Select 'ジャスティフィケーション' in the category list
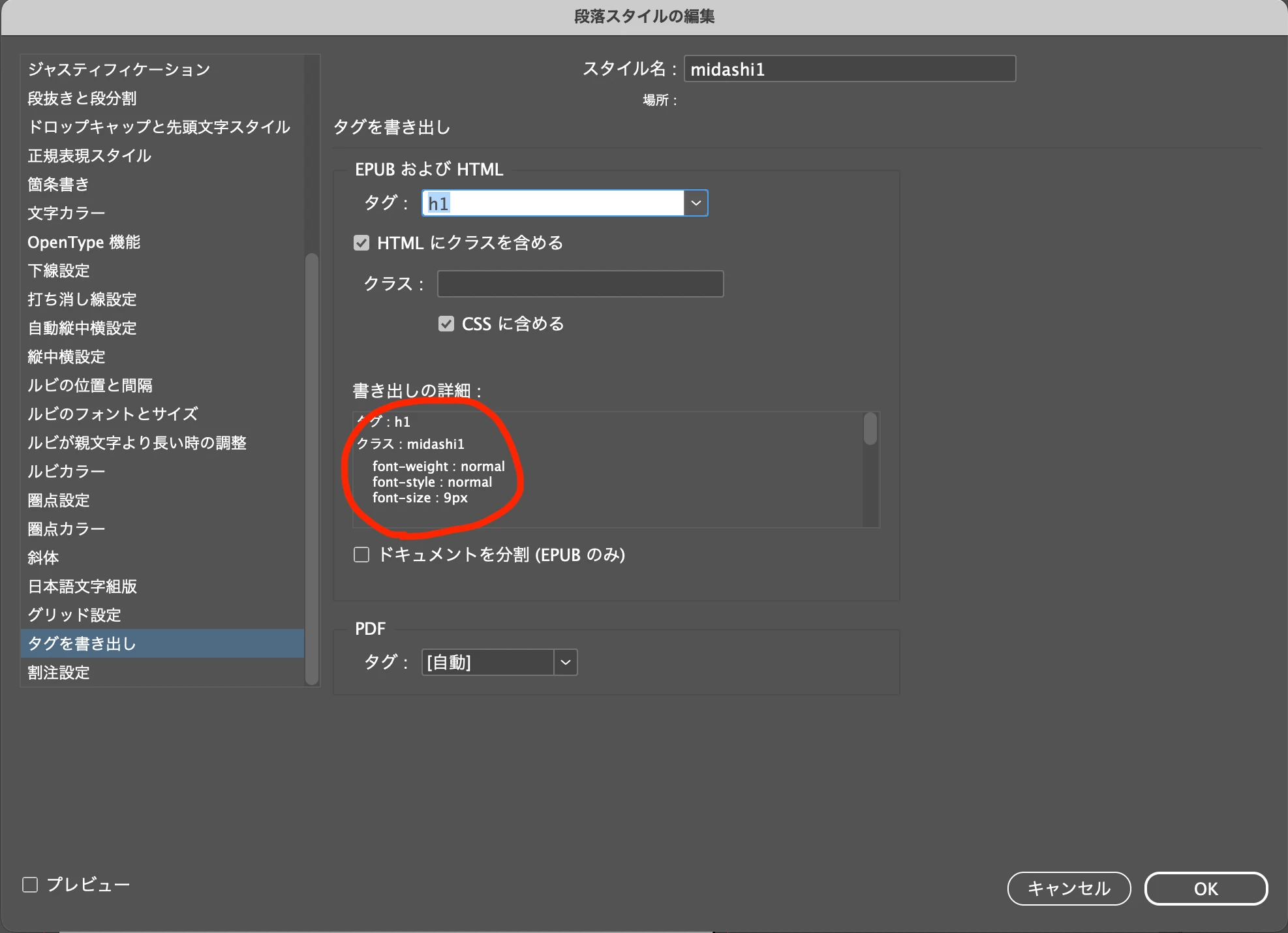The width and height of the screenshot is (1288, 933). coord(119,70)
